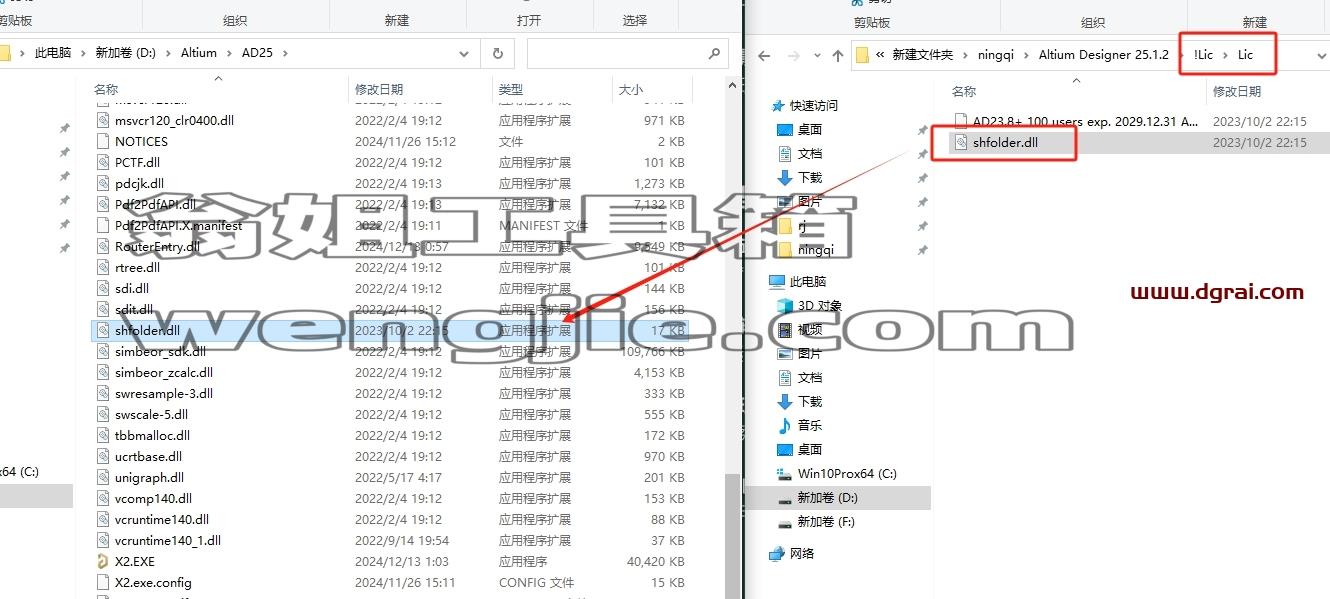Click the 2022/5/17 4:17 date for unigraph.dll
This screenshot has height=599, width=1330.
[x=398, y=477]
